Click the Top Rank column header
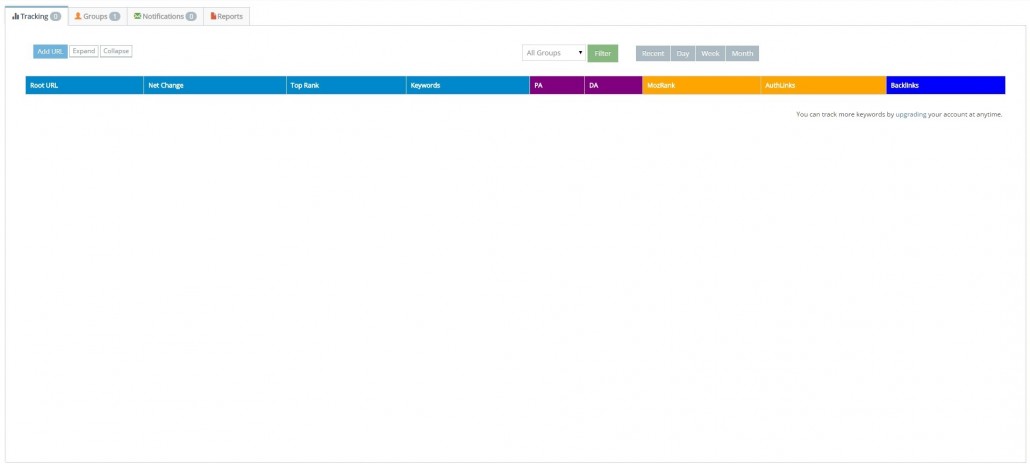This screenshot has width=1030, height=464. 304,85
